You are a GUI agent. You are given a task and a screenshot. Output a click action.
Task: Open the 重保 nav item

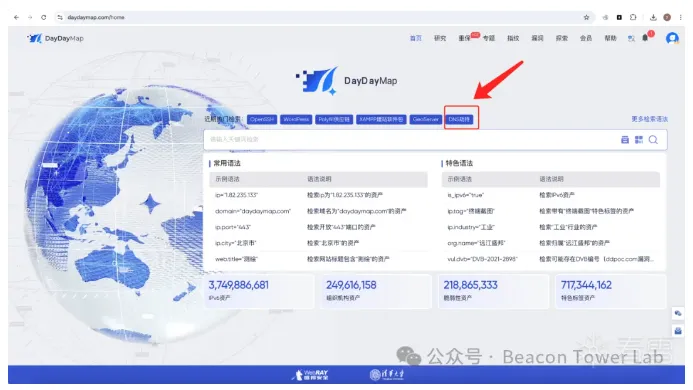(x=464, y=38)
